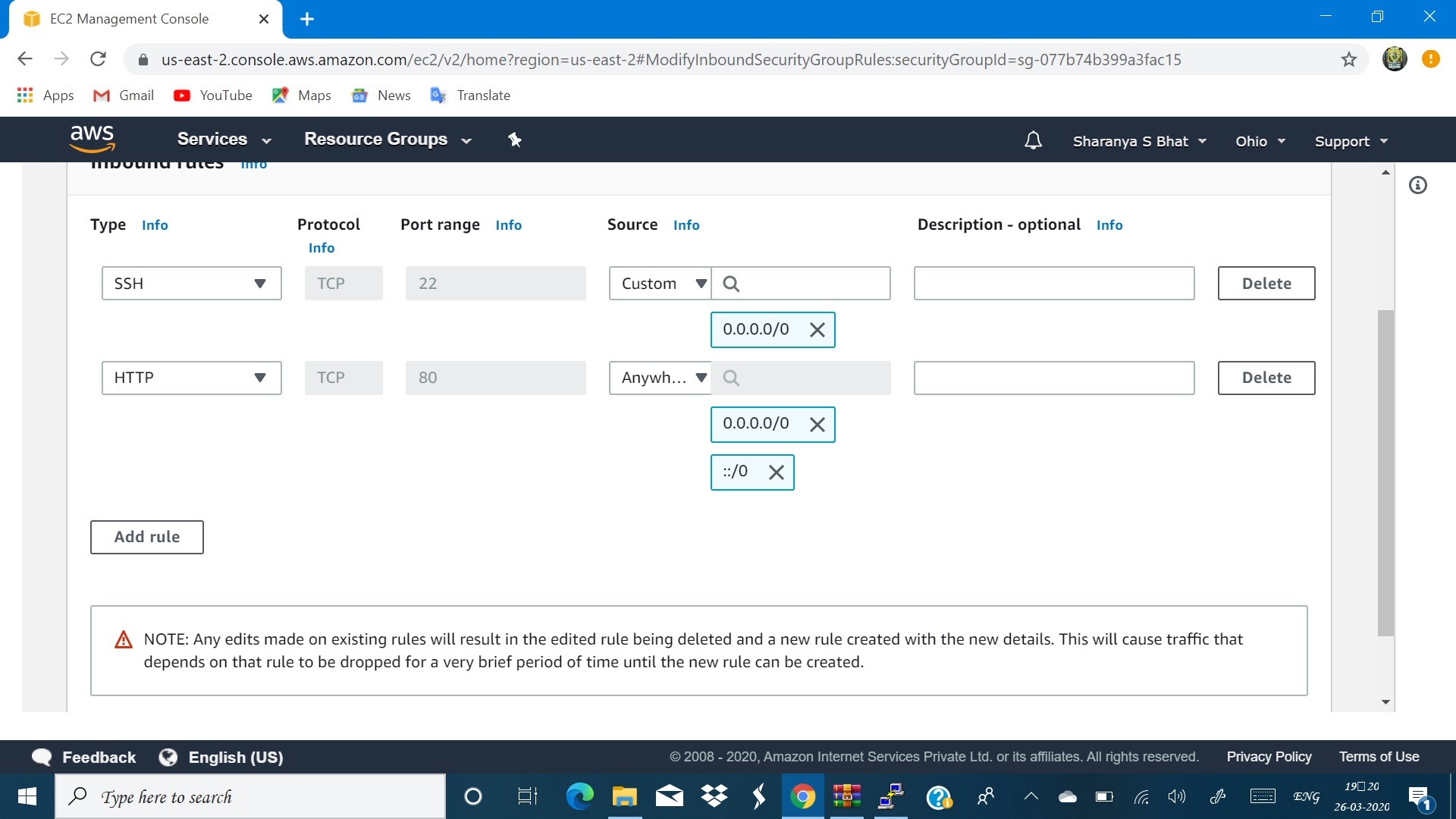
Task: Open the Feedback link
Action: pos(84,757)
